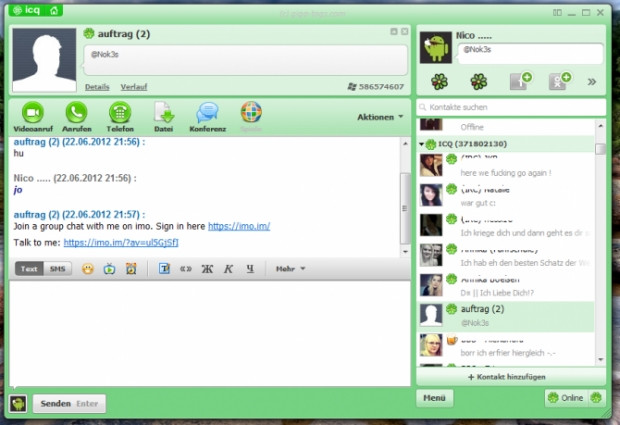The image size is (620, 425).
Task: Open the Details link
Action: (97, 87)
